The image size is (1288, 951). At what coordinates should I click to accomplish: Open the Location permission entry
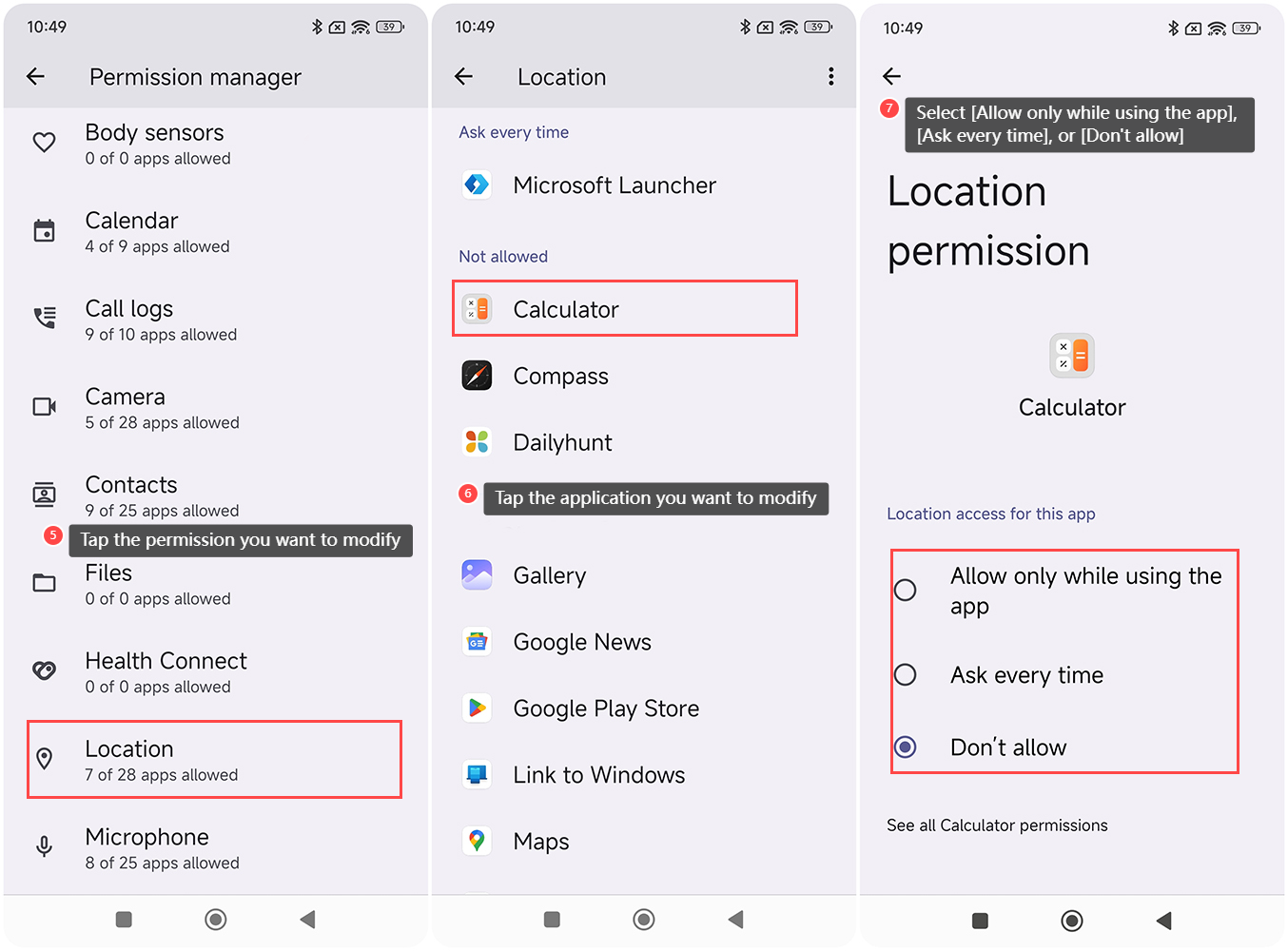(214, 759)
